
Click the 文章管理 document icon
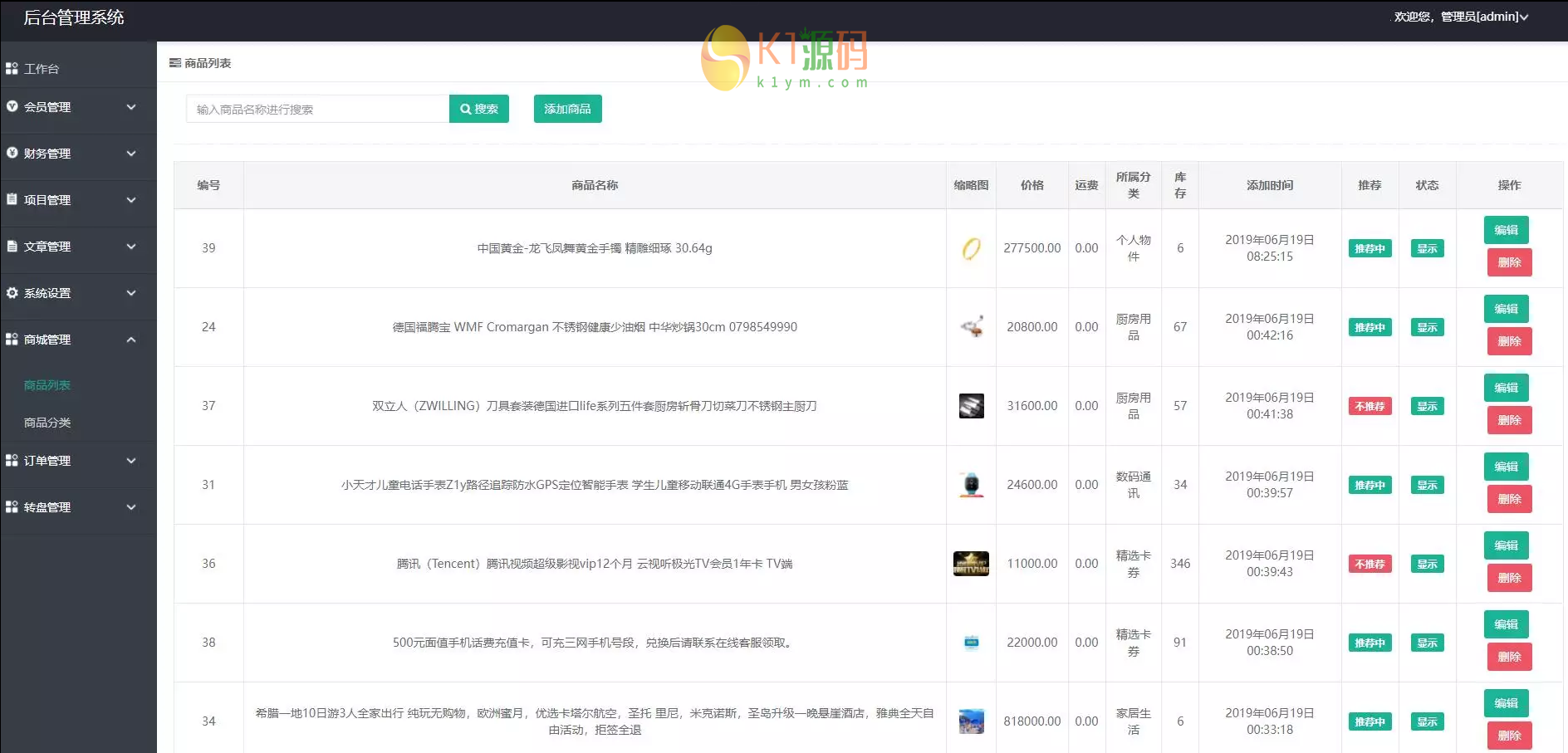12,247
